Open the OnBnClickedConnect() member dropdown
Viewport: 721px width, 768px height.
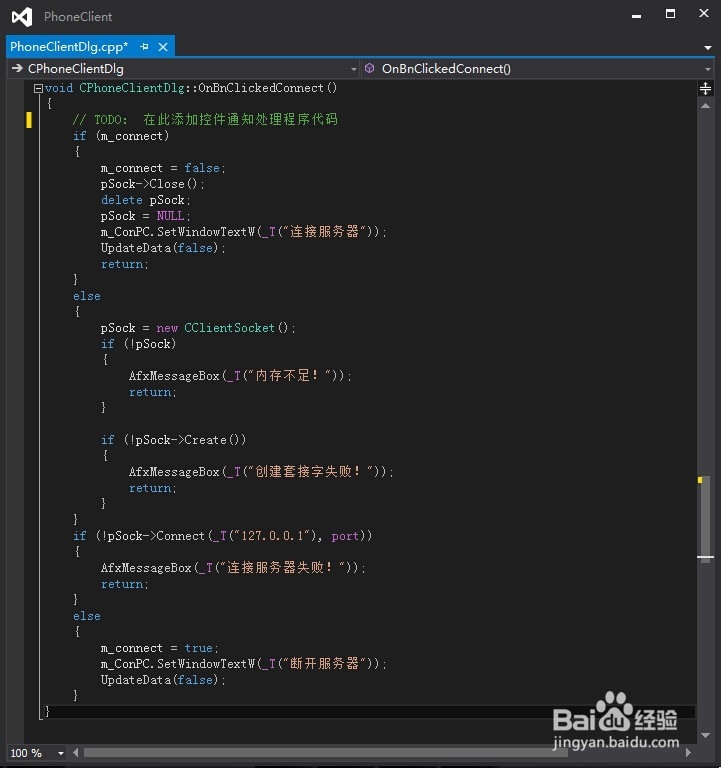point(536,69)
